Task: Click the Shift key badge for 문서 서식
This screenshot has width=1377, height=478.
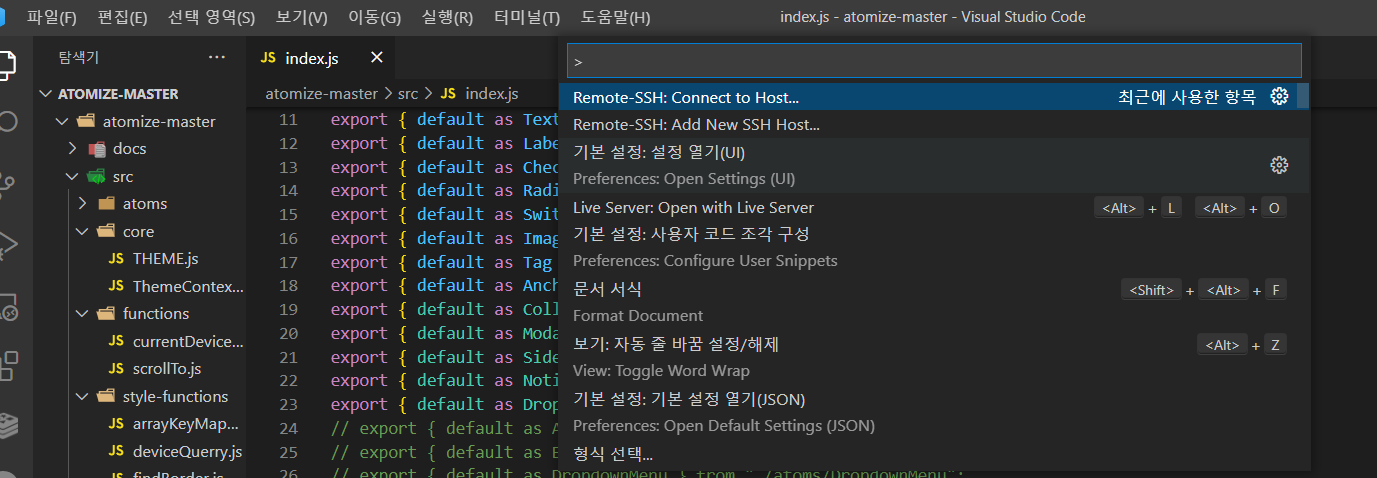Action: [1152, 290]
